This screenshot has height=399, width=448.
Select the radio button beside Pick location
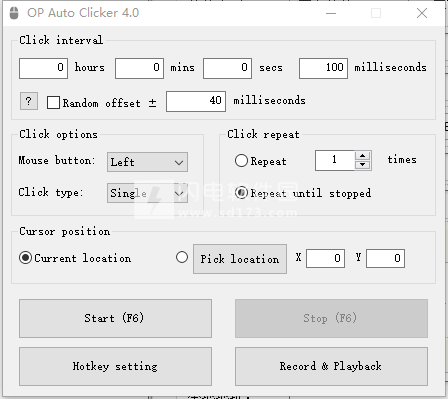[182, 257]
